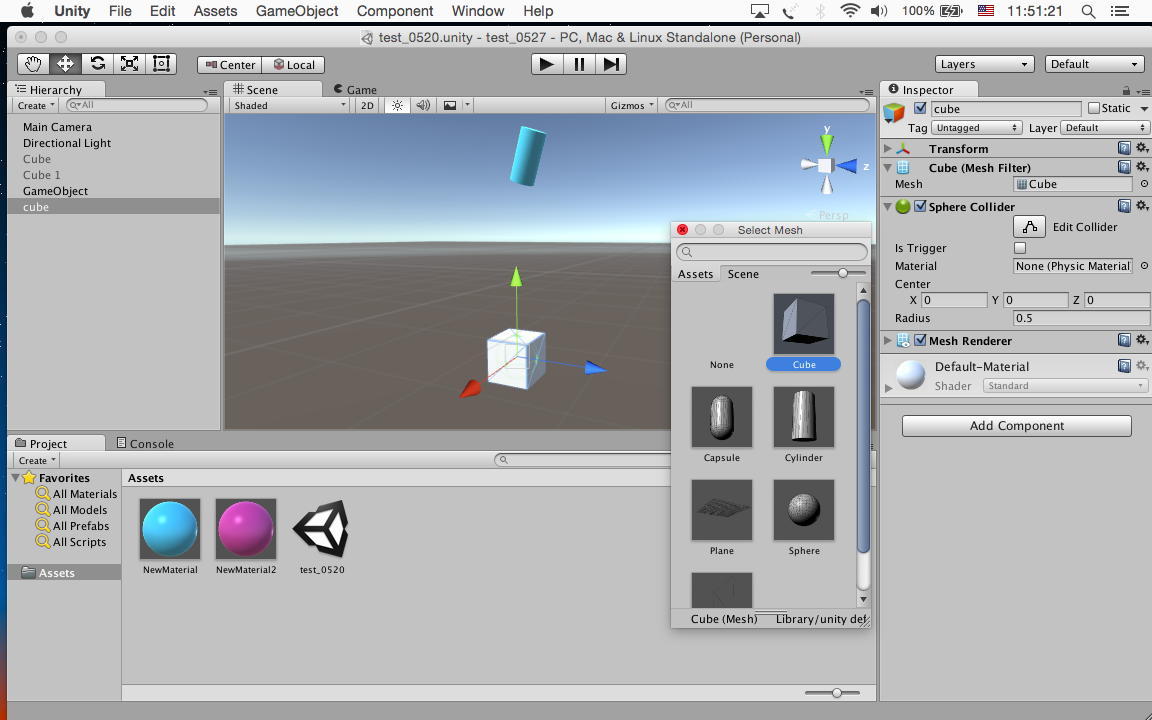
Task: Click scene gizmo Y axis cone
Action: tap(827, 142)
